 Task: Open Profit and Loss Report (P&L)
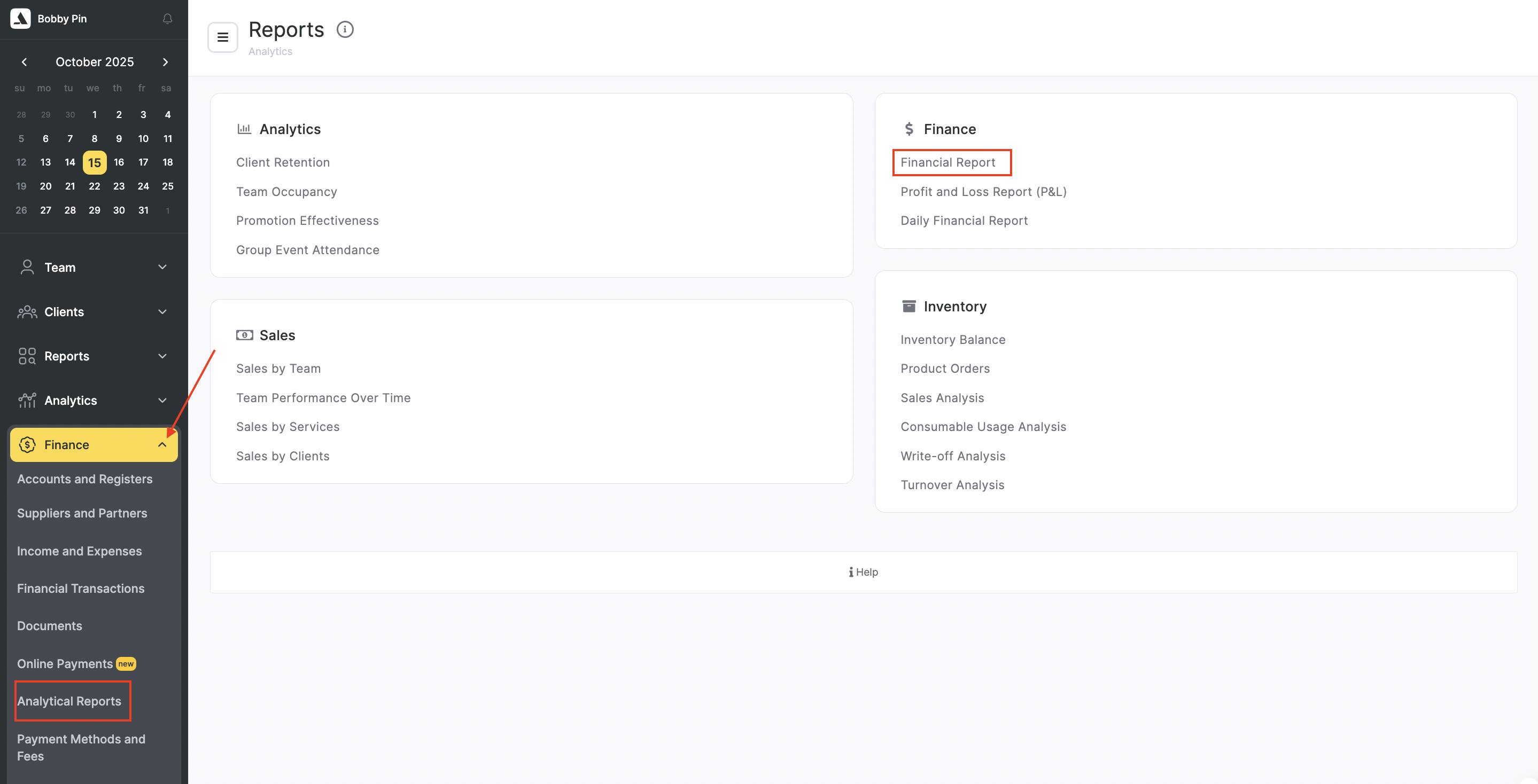point(983,192)
